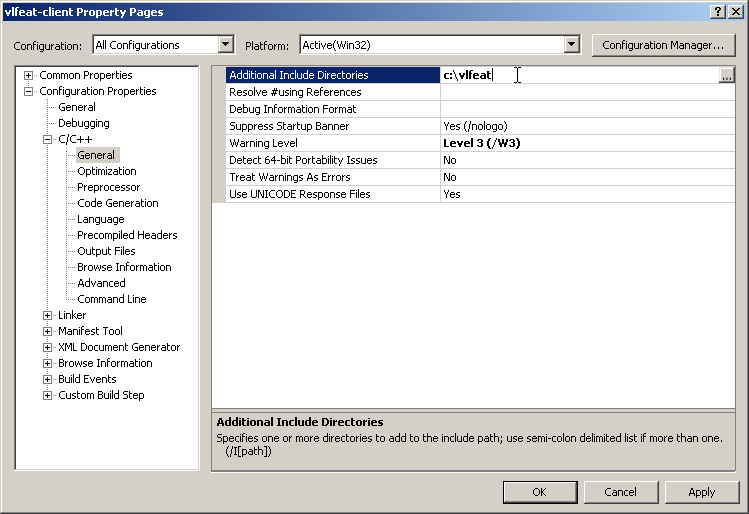The image size is (749, 514).
Task: Expand the Common Properties node
Action: [x=29, y=76]
